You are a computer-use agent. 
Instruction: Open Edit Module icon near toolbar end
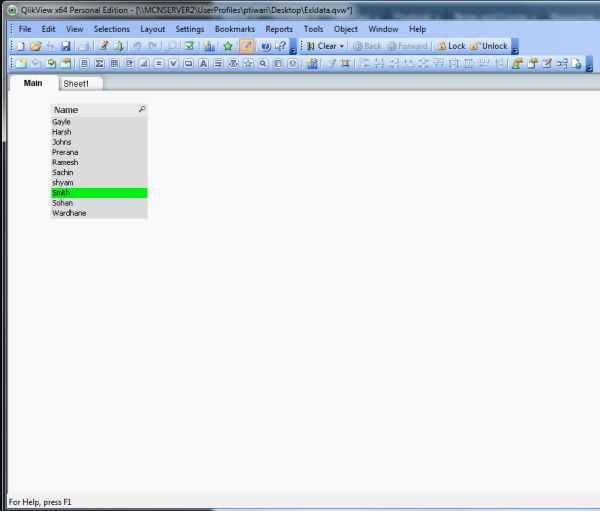pos(547,64)
